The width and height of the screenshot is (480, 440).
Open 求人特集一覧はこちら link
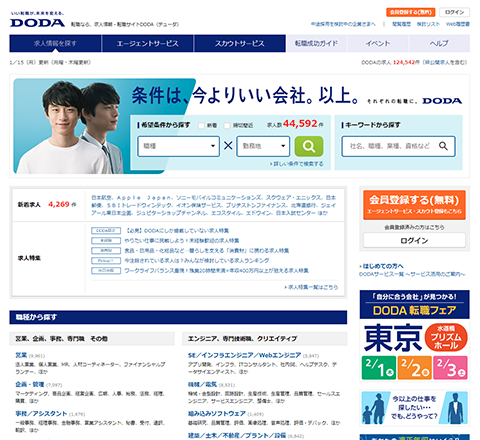click(x=311, y=287)
